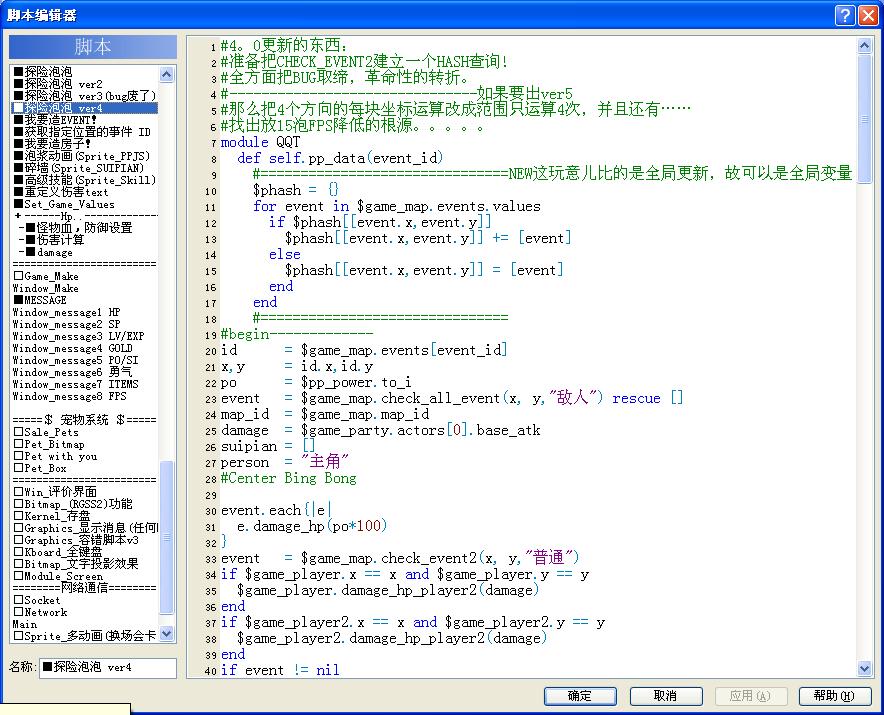The height and width of the screenshot is (715, 884).
Task: Click the 名称 script name input field
Action: click(x=108, y=668)
